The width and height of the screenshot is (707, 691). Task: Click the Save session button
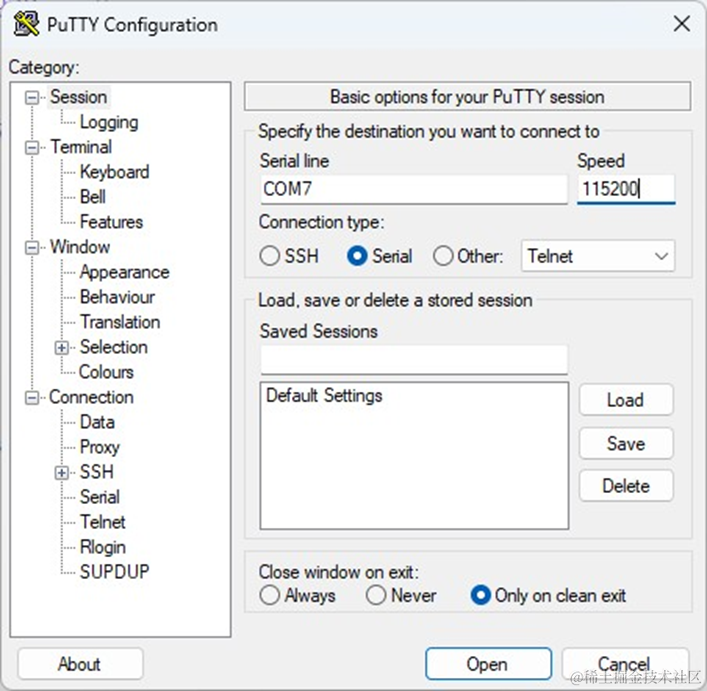(625, 443)
